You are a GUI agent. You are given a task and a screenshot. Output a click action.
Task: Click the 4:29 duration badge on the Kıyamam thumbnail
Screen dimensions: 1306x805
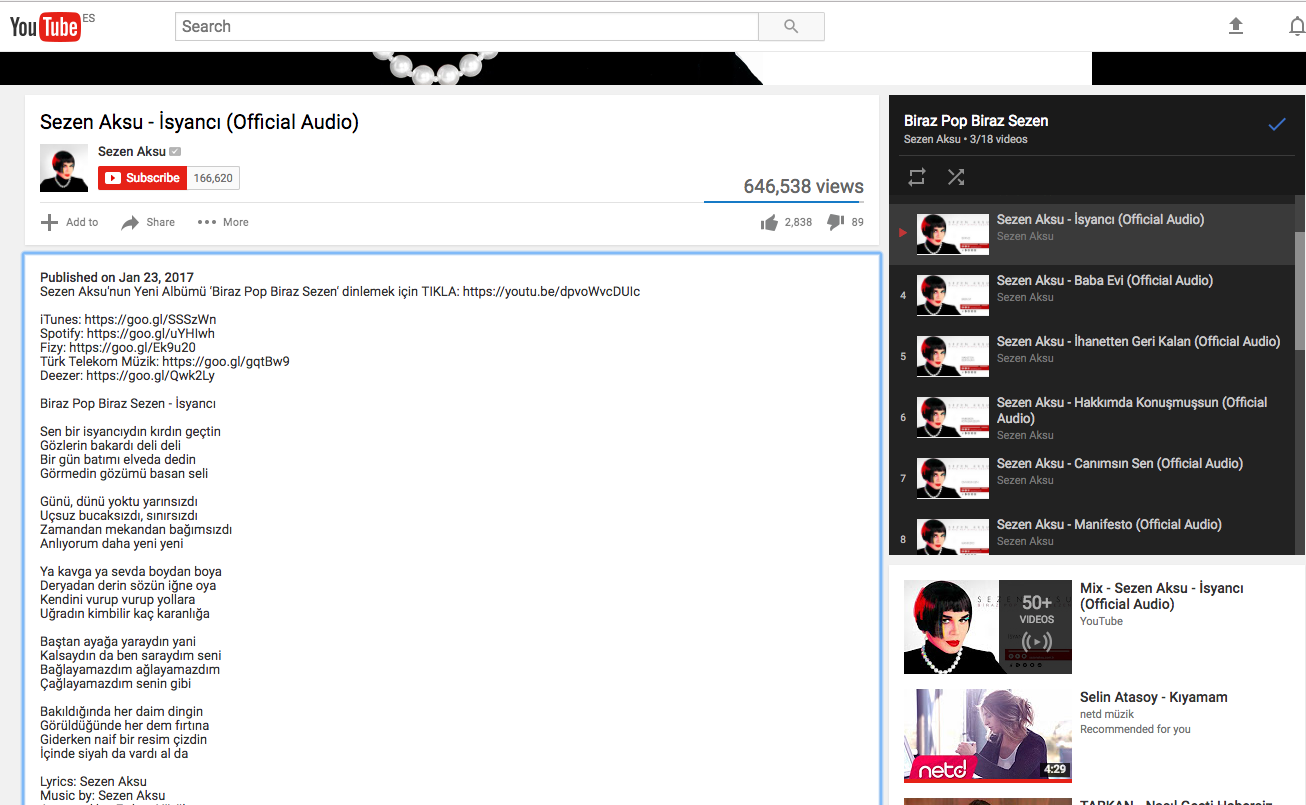1053,770
